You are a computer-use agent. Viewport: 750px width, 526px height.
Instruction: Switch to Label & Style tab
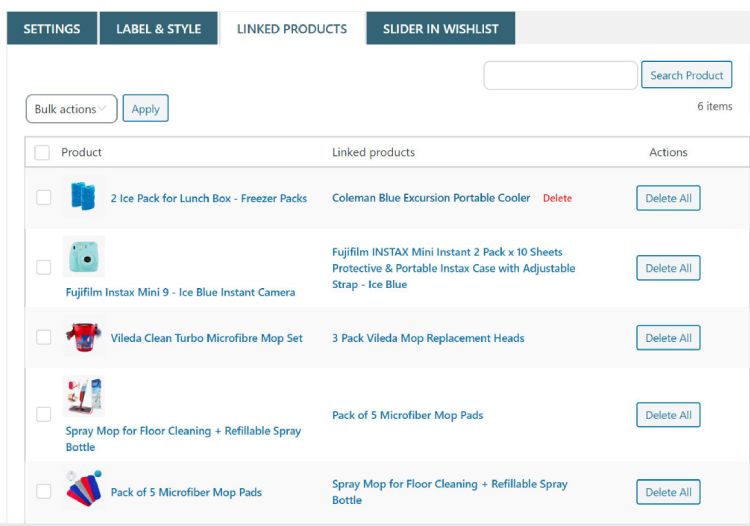(x=158, y=29)
